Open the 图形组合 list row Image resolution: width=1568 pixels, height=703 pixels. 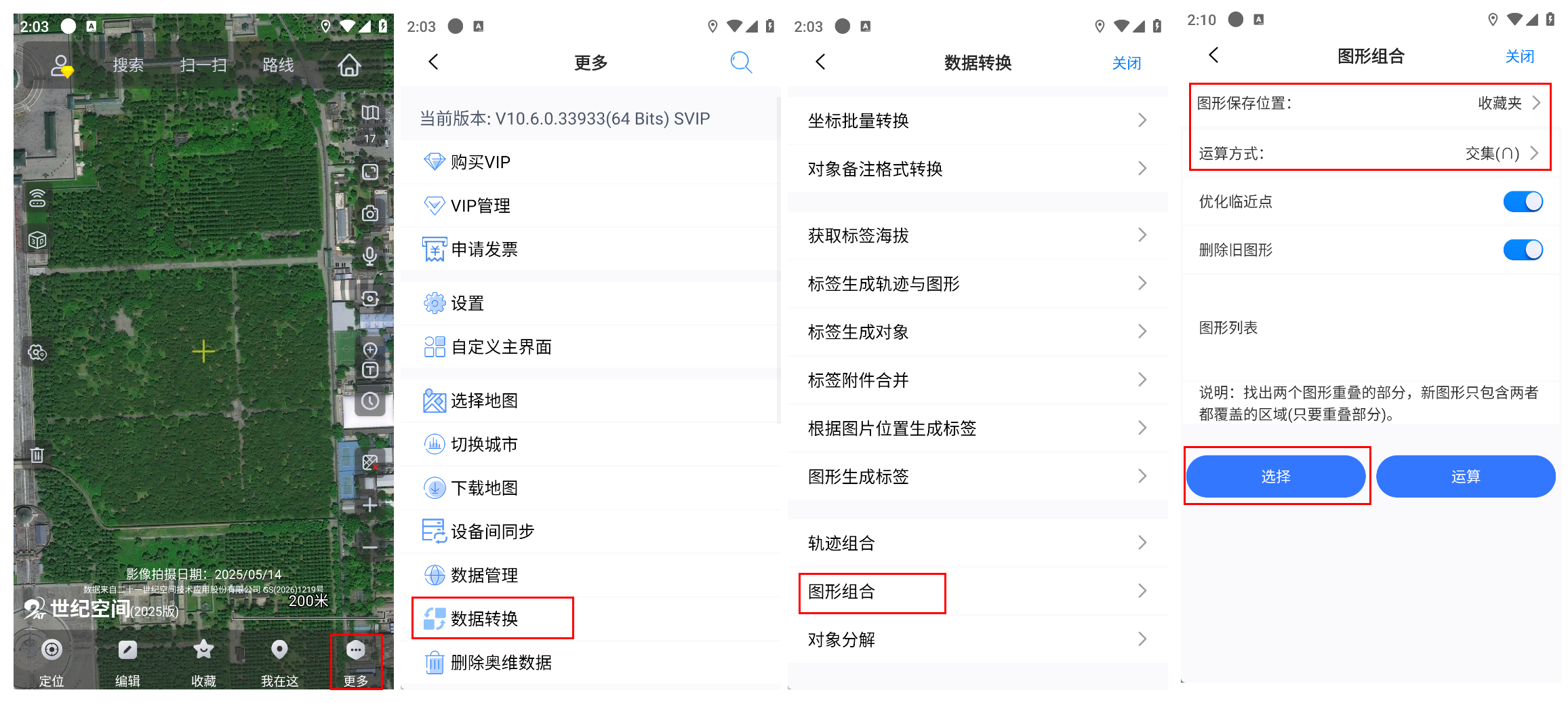[978, 591]
